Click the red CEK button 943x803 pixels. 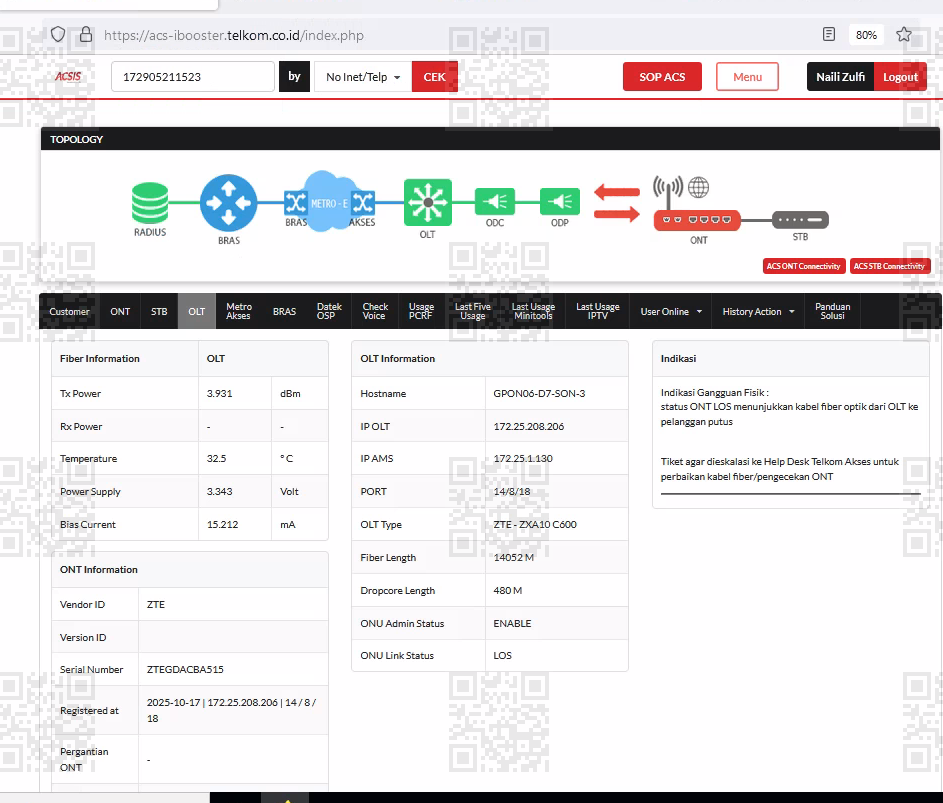[x=434, y=76]
